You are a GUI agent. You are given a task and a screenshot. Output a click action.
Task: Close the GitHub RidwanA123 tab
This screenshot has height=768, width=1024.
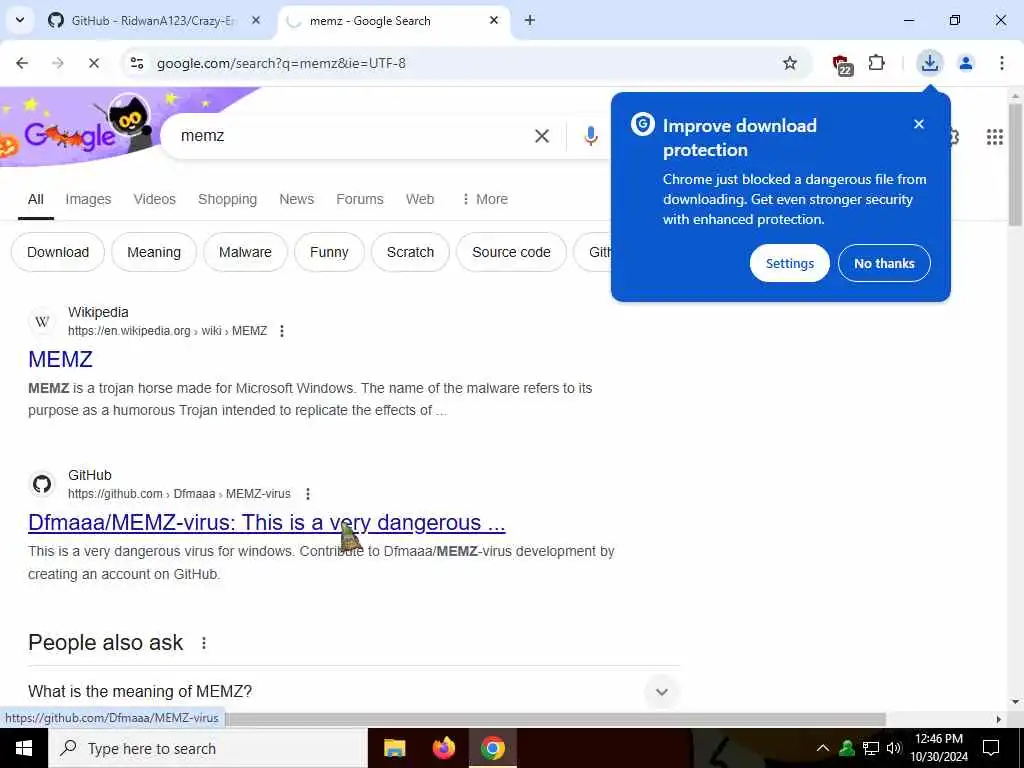point(256,20)
